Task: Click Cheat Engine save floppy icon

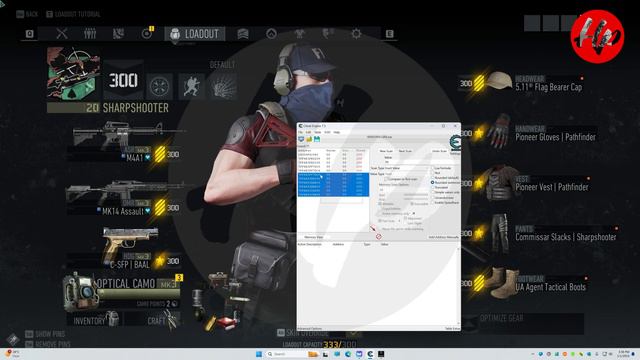Action: (x=317, y=139)
